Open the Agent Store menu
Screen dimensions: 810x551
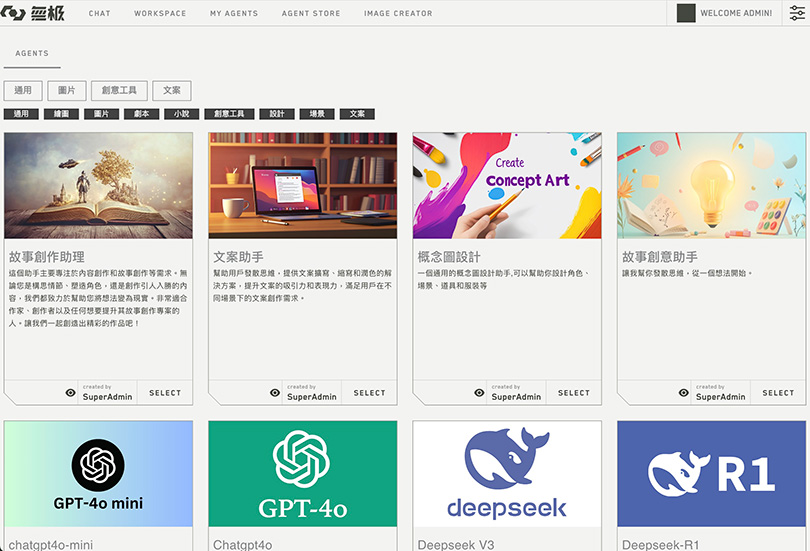311,14
